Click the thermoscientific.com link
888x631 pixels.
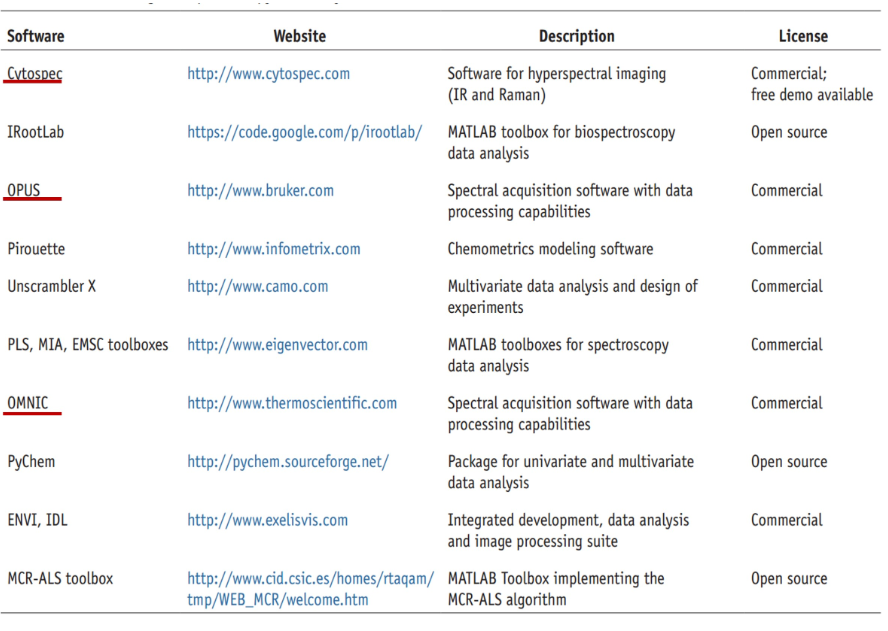[x=291, y=403]
